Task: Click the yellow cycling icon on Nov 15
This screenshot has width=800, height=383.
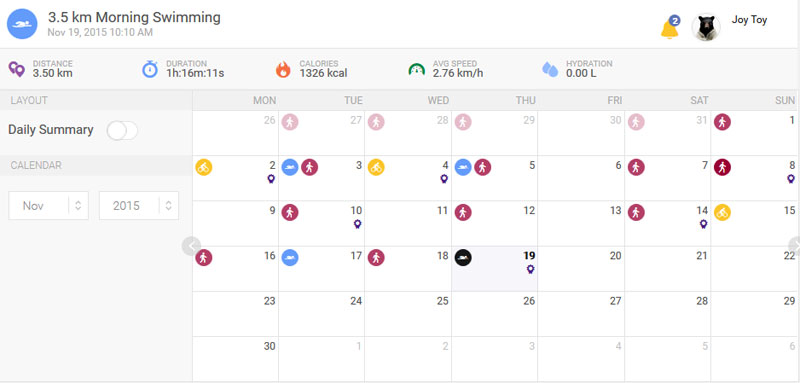Action: pos(722,212)
